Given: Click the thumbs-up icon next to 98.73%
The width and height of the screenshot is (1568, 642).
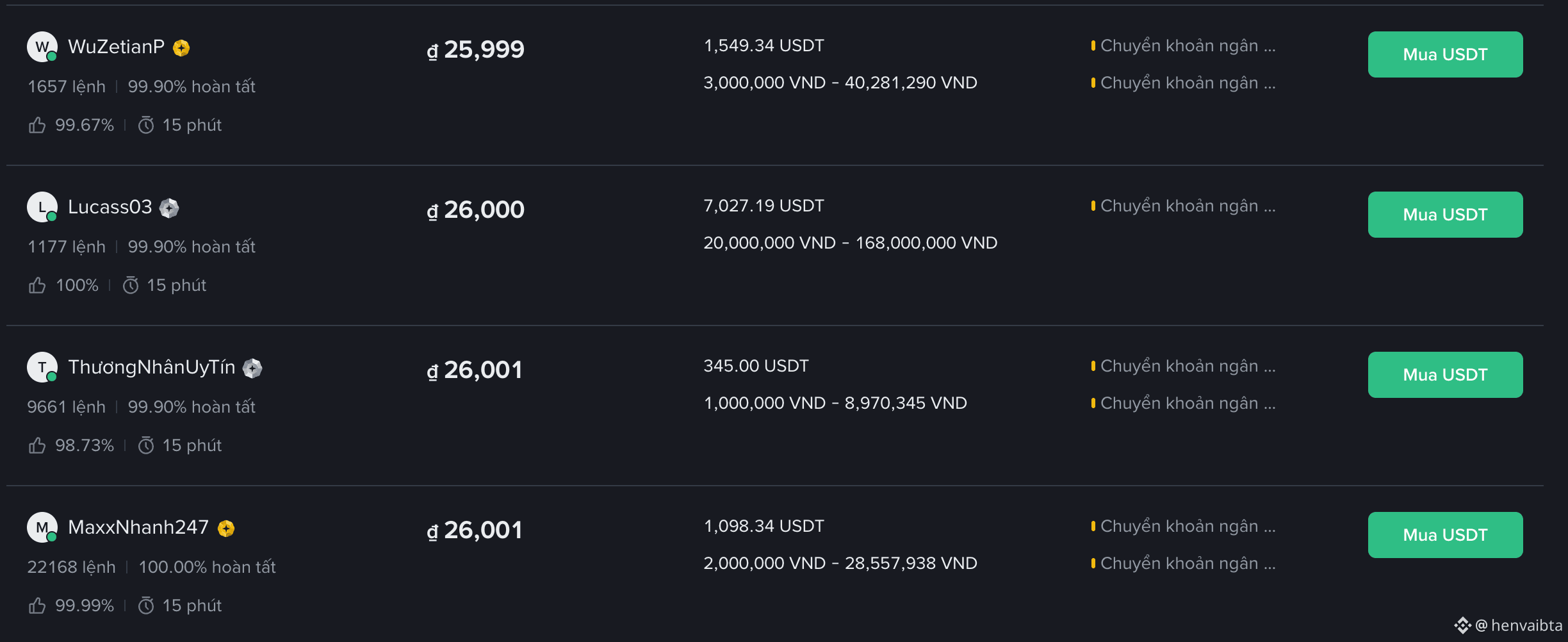Looking at the screenshot, I should pyautogui.click(x=37, y=445).
